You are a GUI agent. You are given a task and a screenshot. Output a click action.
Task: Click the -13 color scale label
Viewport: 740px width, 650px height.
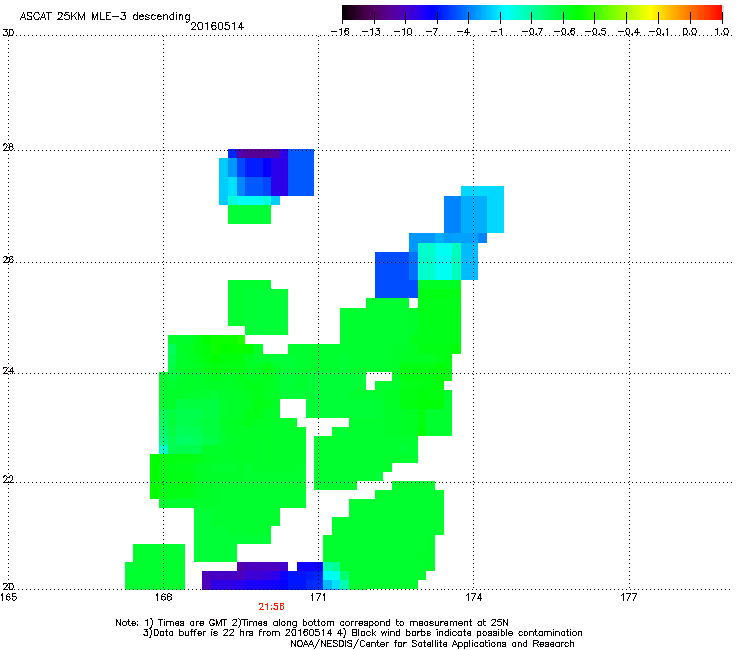[x=371, y=32]
